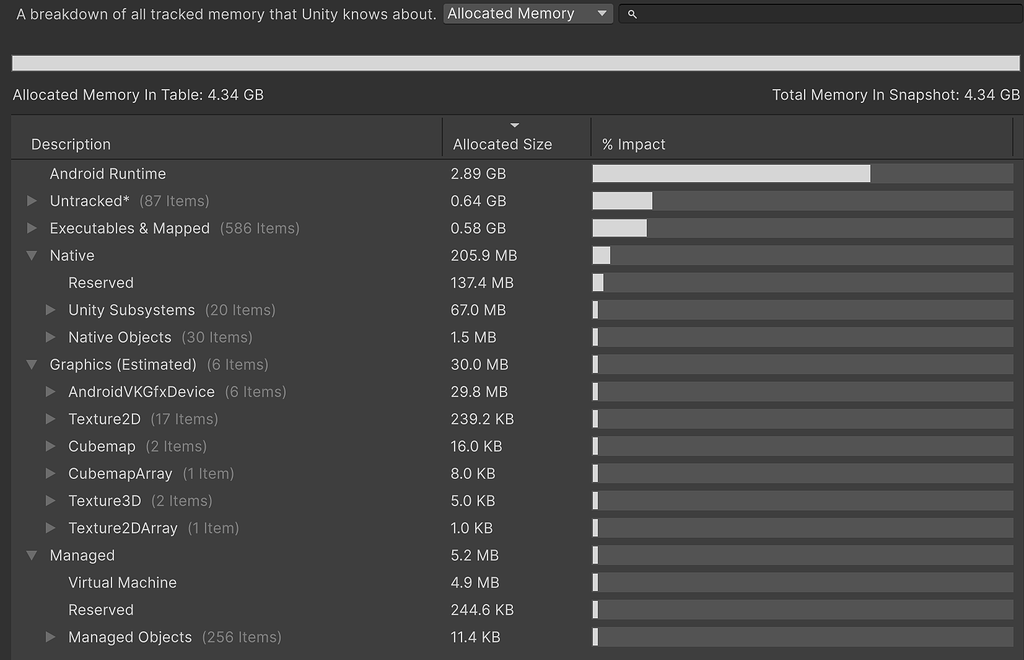Expand the Untracked node
This screenshot has width=1024, height=660.
point(31,200)
